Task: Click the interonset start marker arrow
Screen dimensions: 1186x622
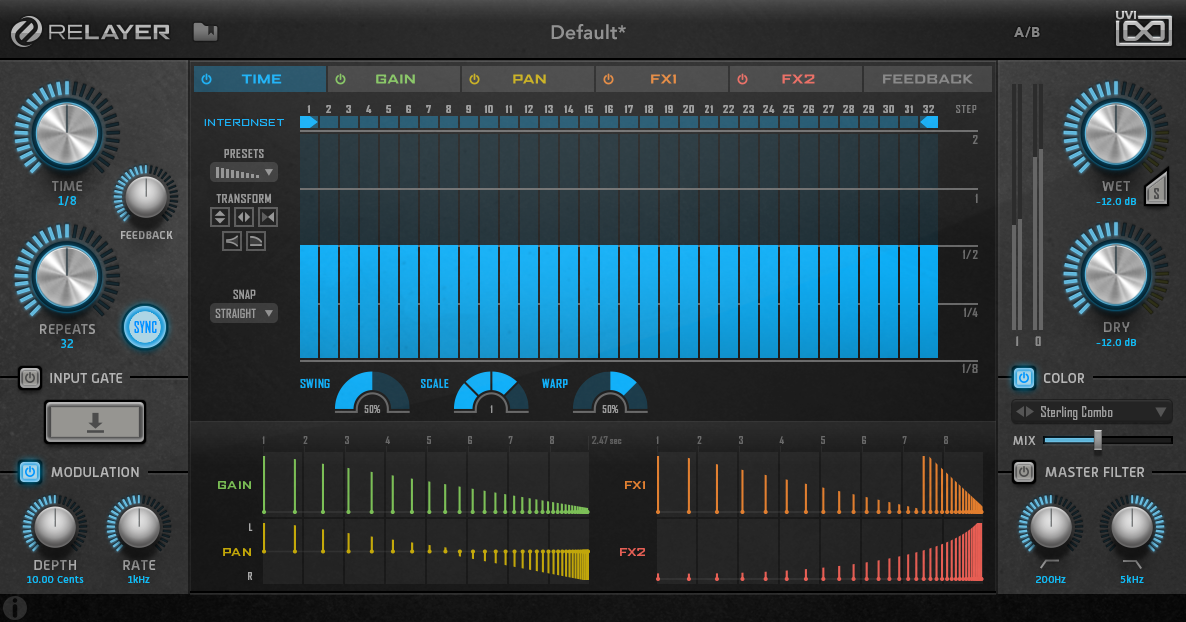Action: pos(309,122)
